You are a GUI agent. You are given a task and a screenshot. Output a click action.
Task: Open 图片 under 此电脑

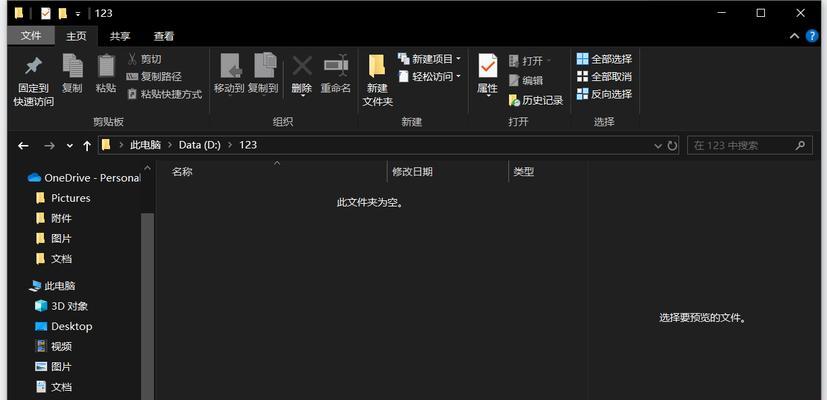tap(53, 366)
